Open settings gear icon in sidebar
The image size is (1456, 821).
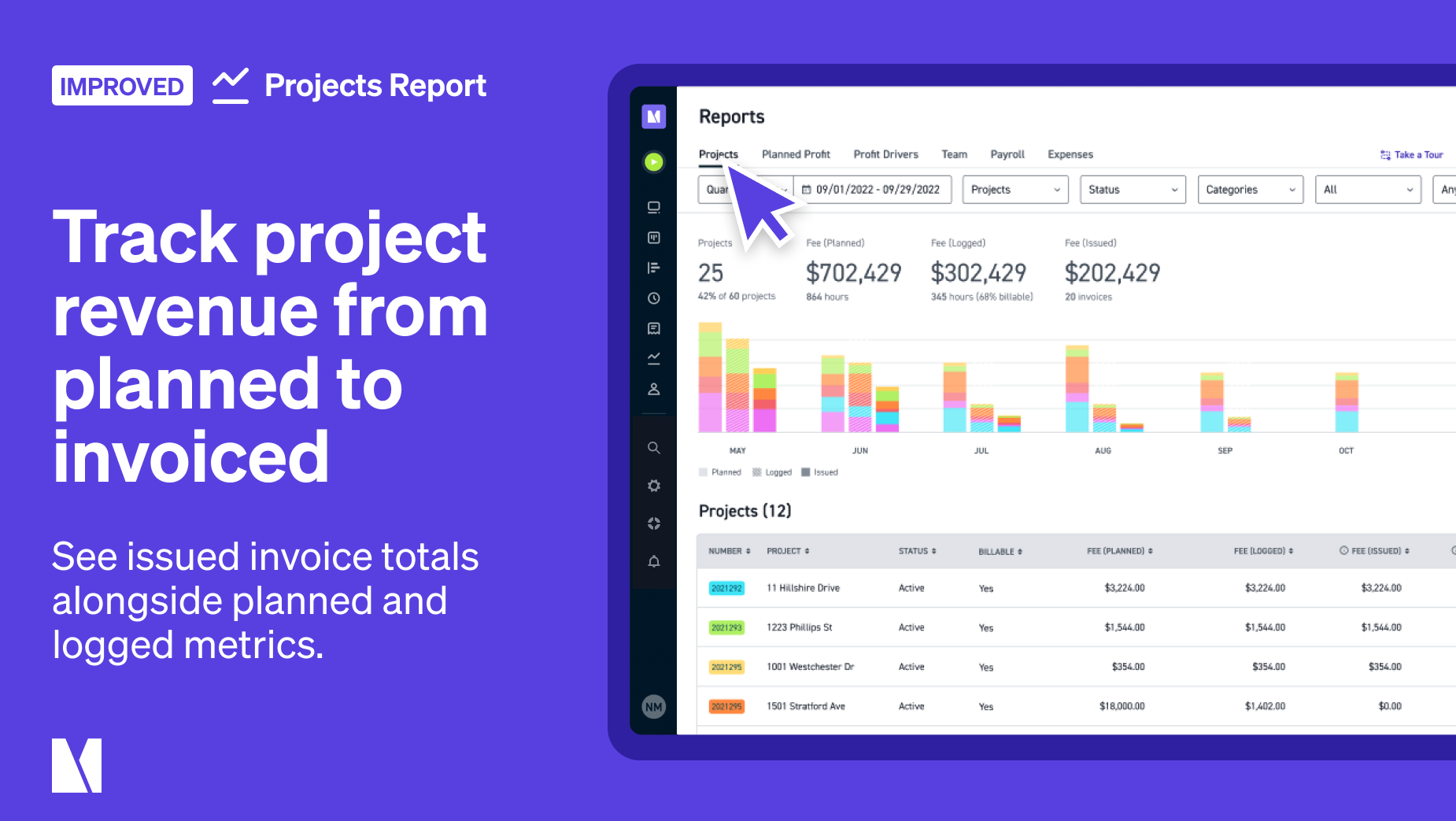click(653, 486)
